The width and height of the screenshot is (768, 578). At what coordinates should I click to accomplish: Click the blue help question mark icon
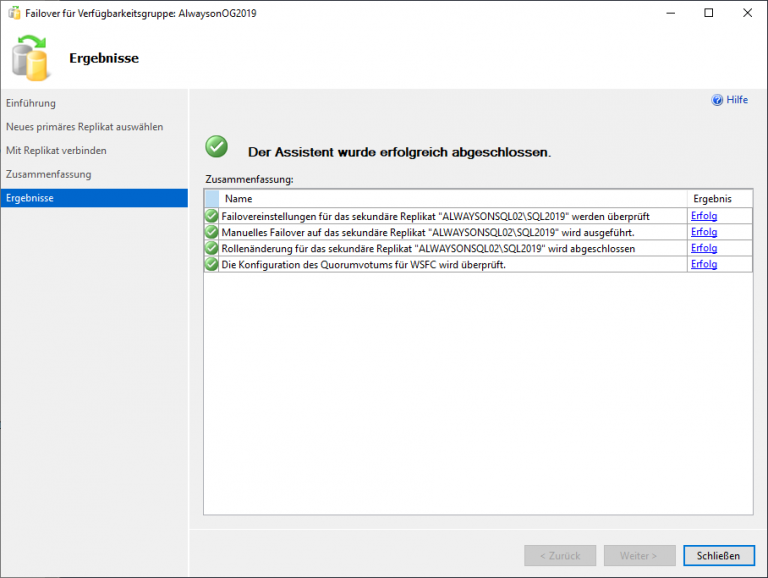pyautogui.click(x=717, y=100)
